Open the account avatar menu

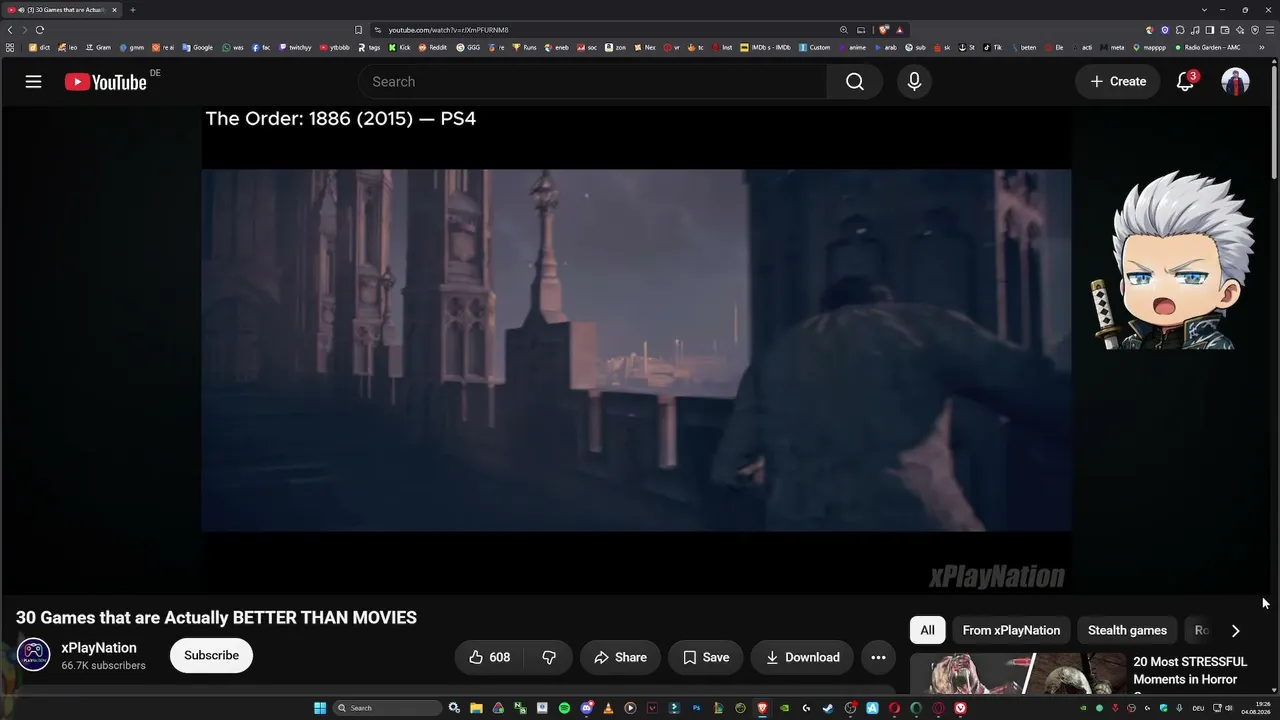tap(1235, 82)
